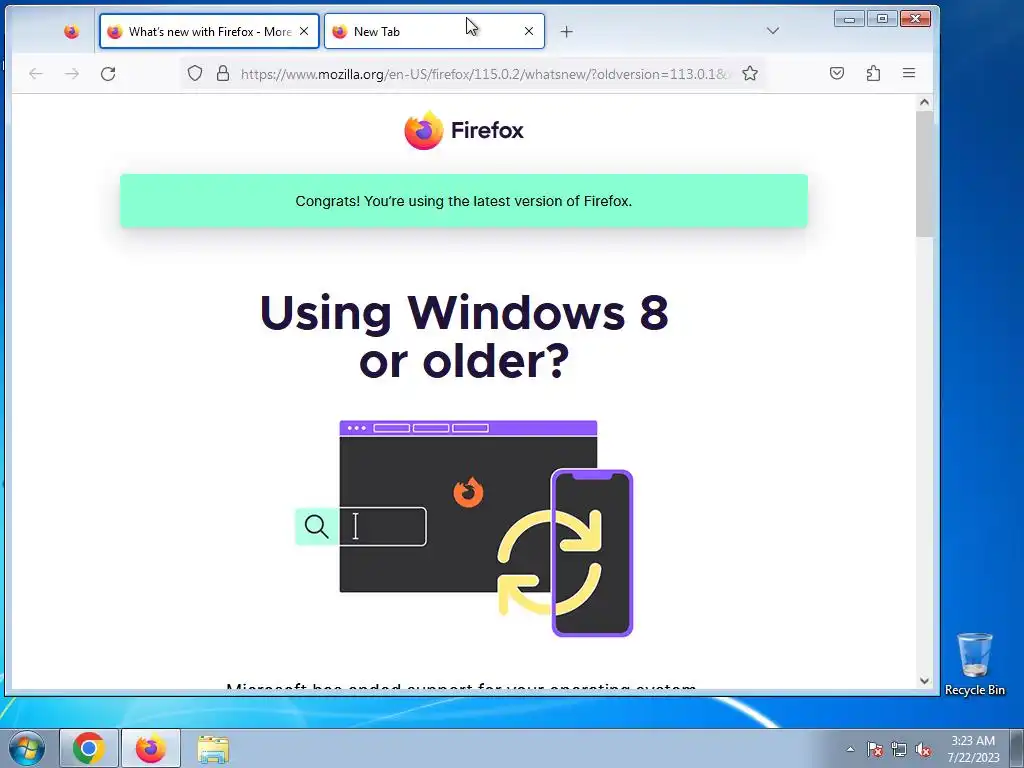Click the vertical scrollbar thumb
The height and width of the screenshot is (768, 1024).
(924, 174)
